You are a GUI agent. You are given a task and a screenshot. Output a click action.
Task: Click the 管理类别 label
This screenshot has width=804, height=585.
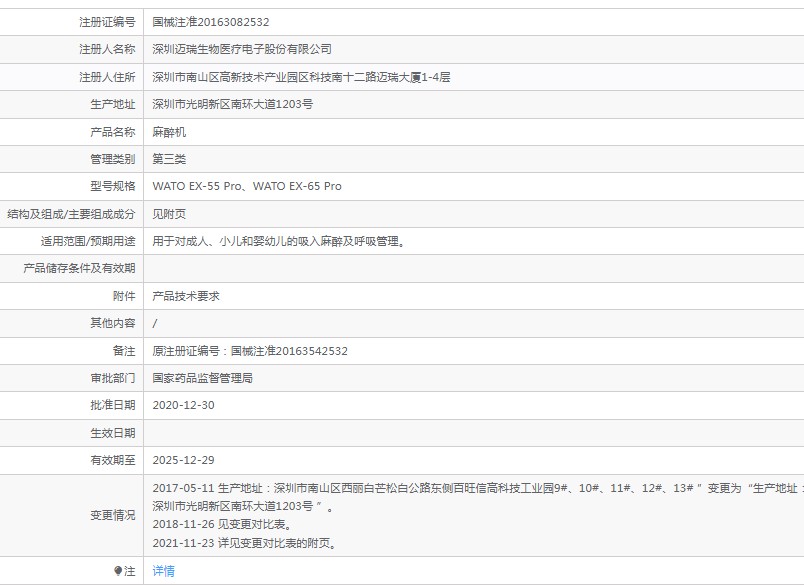pos(113,159)
